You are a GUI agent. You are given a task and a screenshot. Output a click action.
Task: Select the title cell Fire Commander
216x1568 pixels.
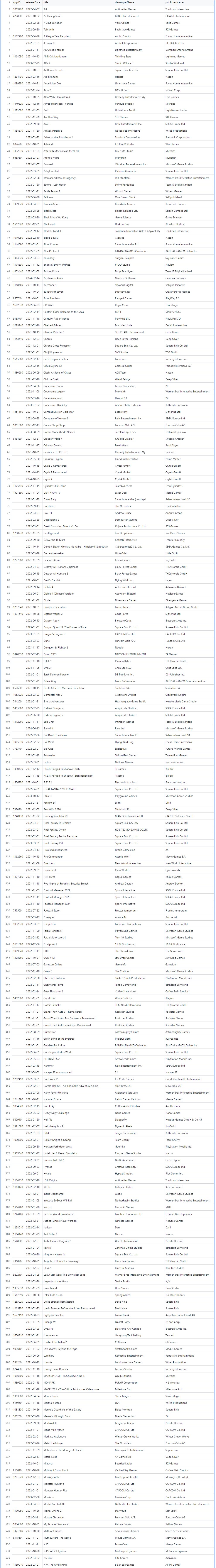(78, 856)
